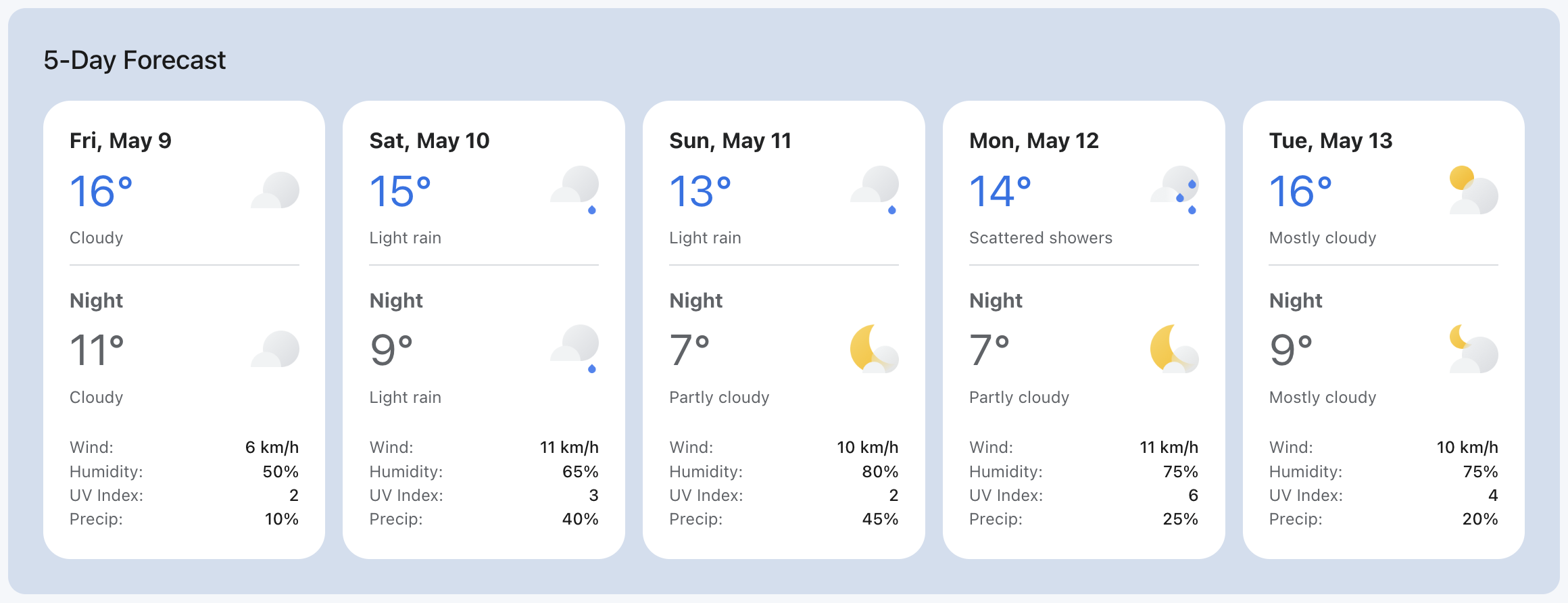The height and width of the screenshot is (603, 1568).
Task: Click the Monday night partly cloudy moon icon
Action: [x=1175, y=349]
